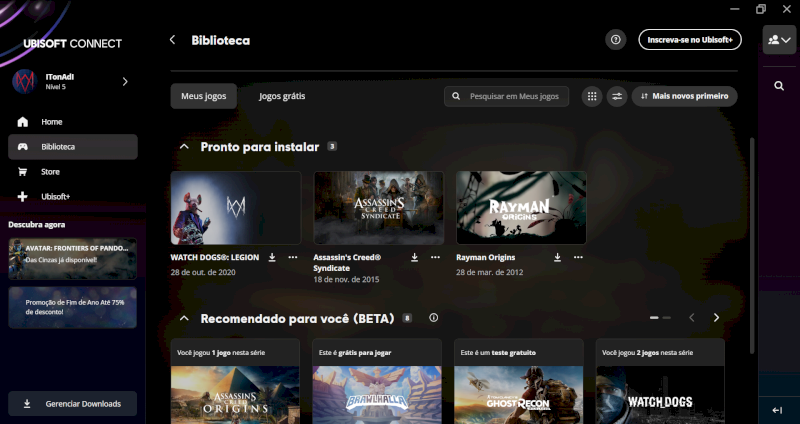
Task: Click the right sidebar search icon
Action: 779,87
